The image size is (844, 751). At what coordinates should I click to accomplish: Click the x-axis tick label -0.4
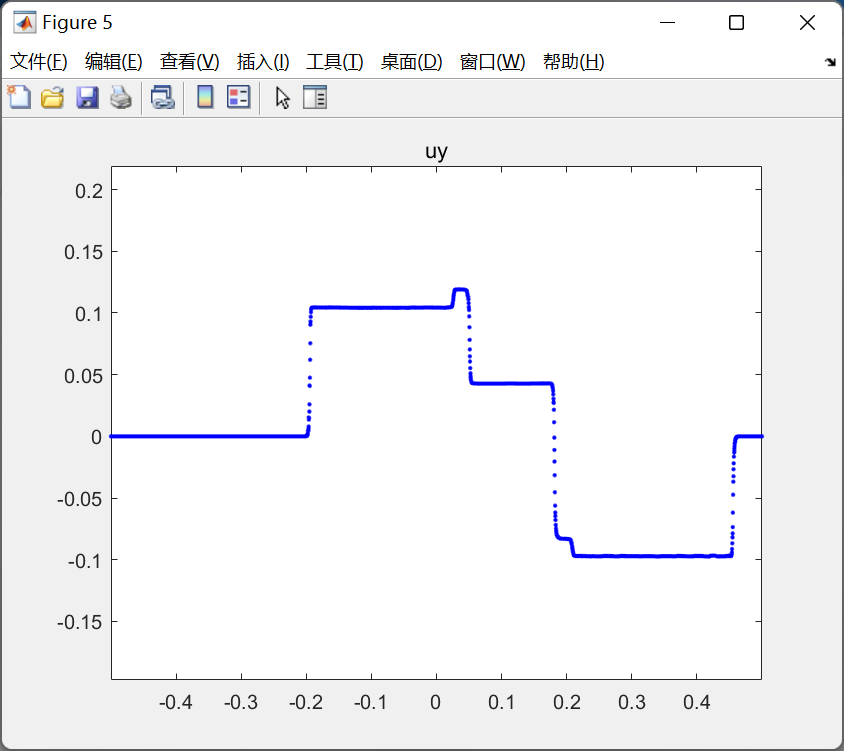pyautogui.click(x=175, y=702)
